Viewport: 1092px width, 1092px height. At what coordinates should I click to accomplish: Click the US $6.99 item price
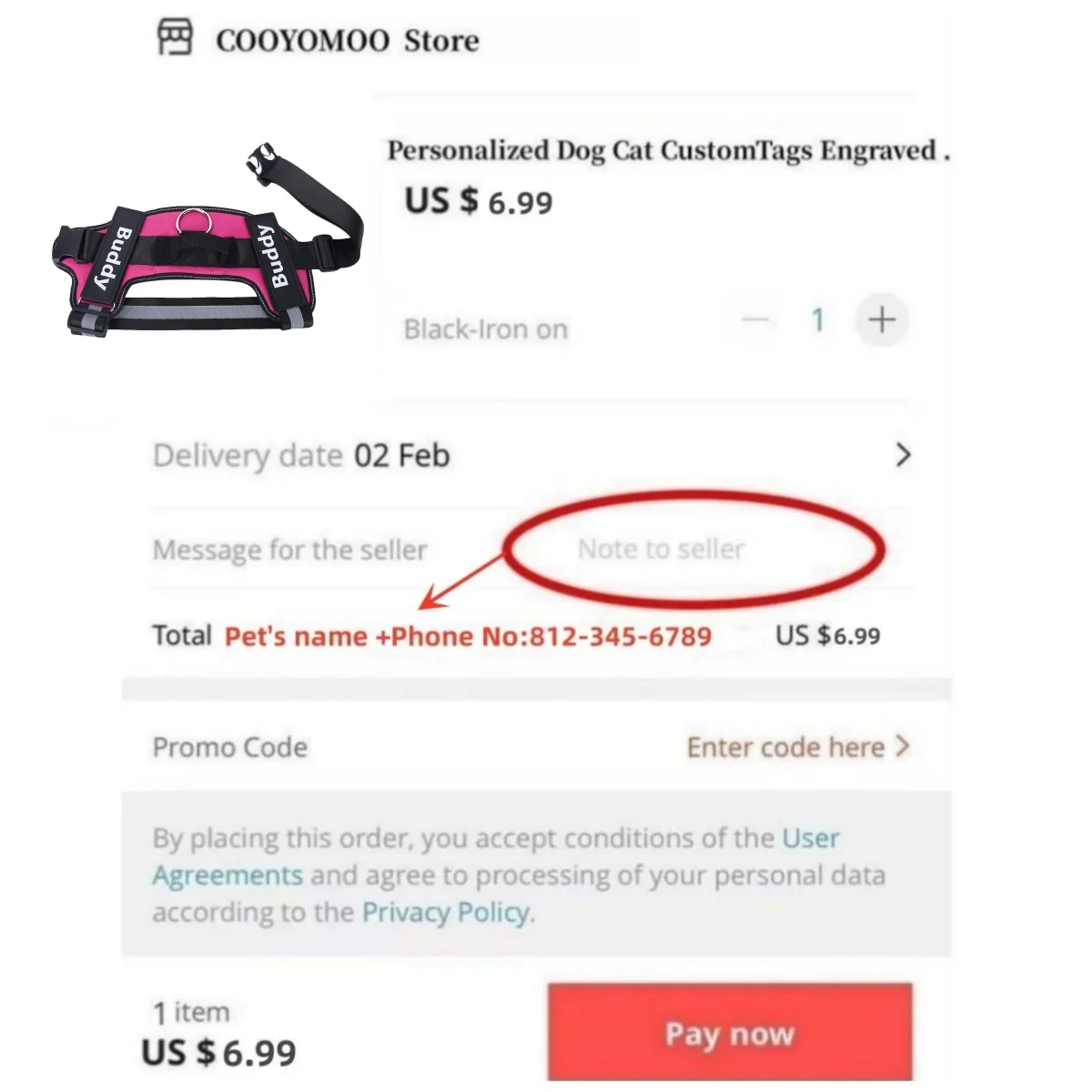click(x=479, y=200)
